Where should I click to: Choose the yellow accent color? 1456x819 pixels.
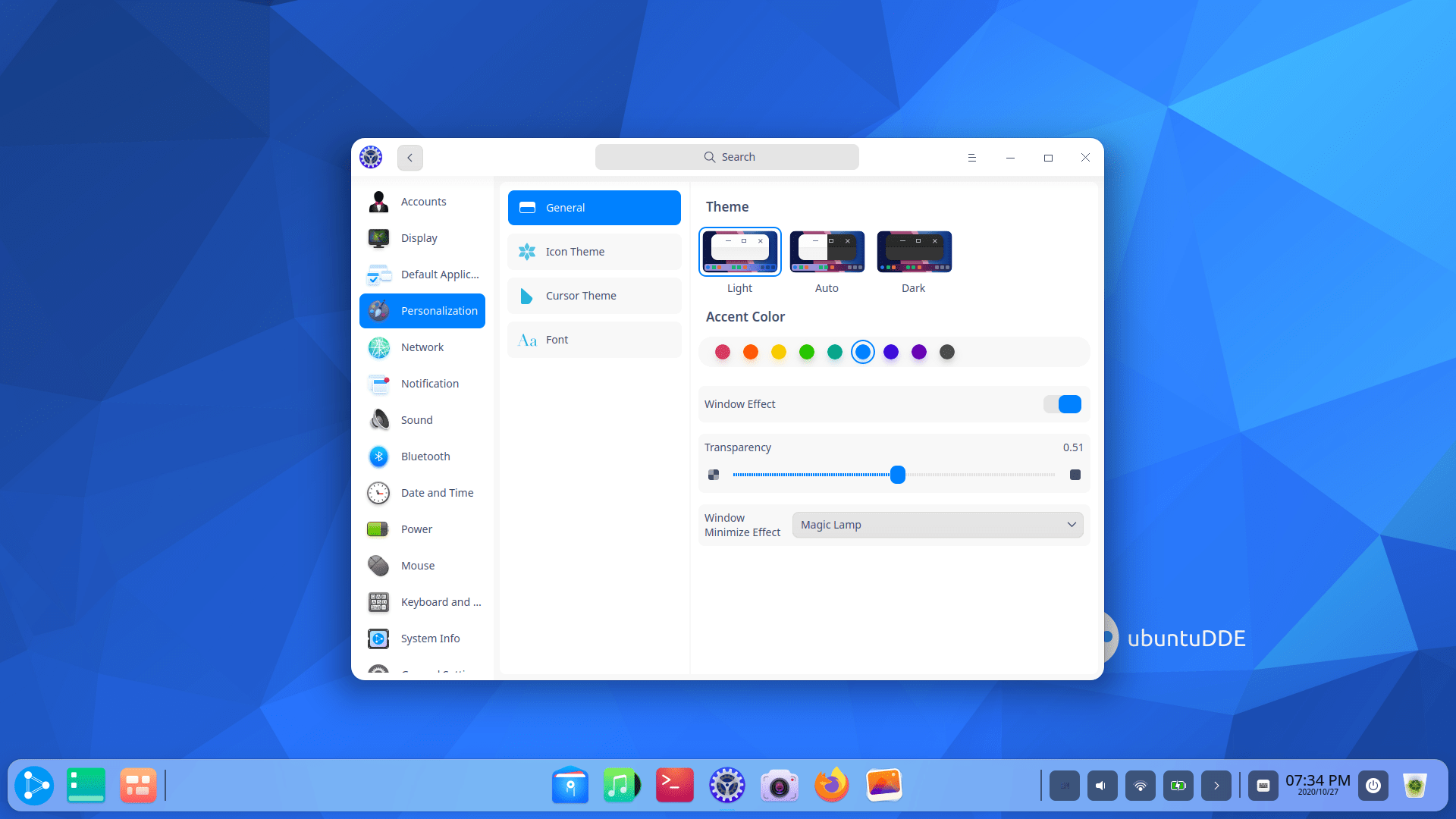click(x=779, y=352)
